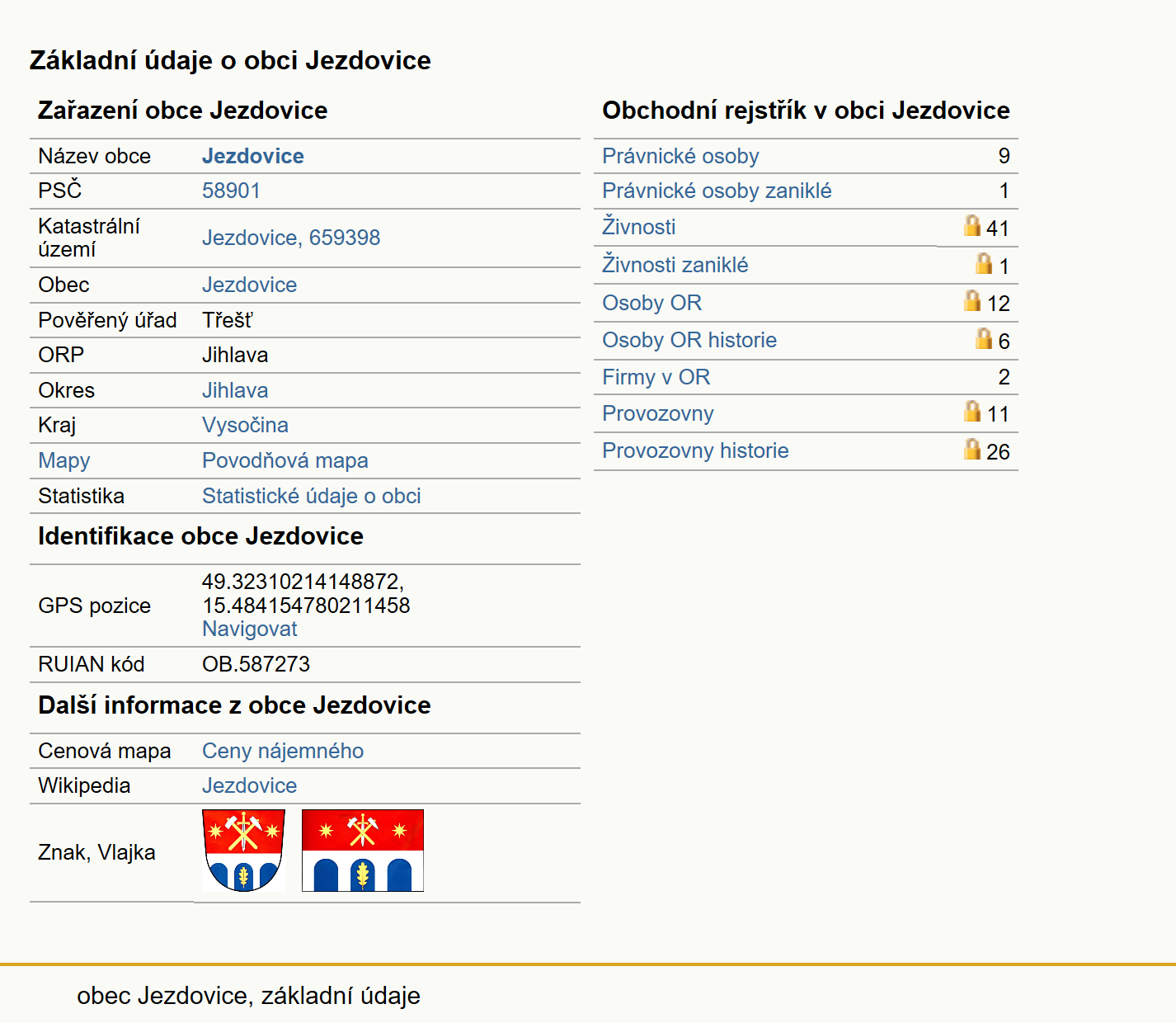Click the Mapy link
This screenshot has width=1176, height=1023.
64,460
